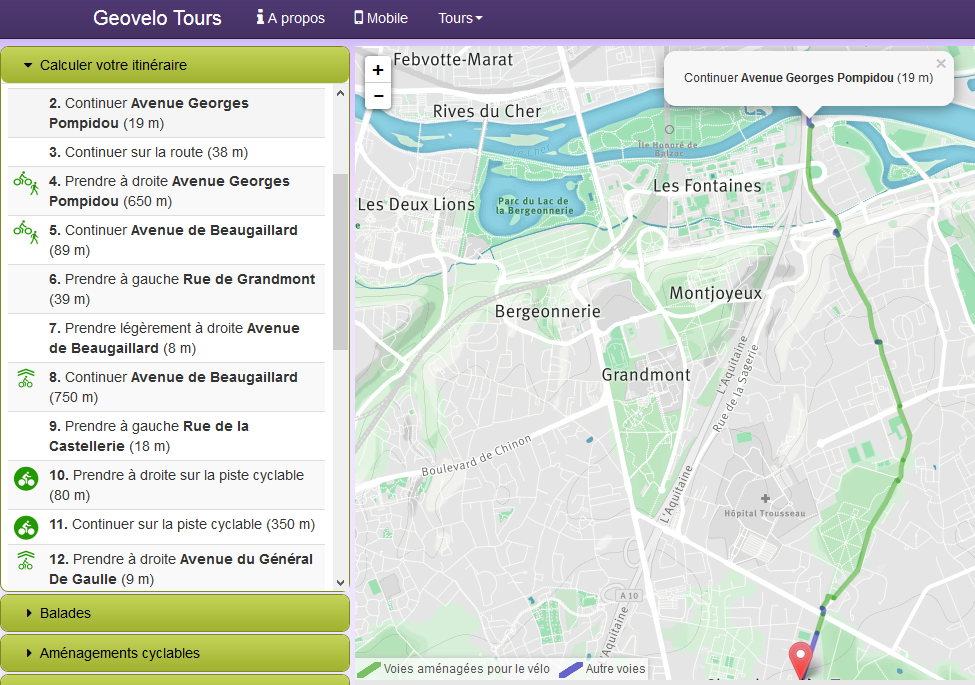Click the cyclist icon beside step 5
The width and height of the screenshot is (975, 685).
pos(25,231)
